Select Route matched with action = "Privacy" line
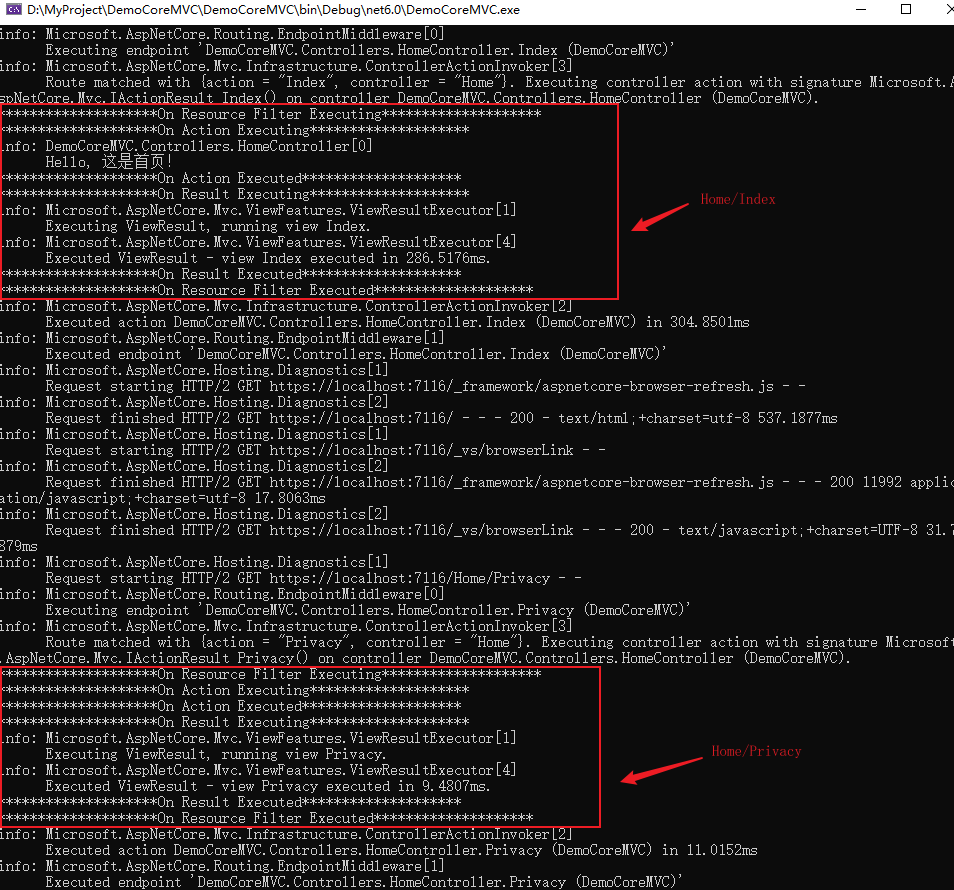 499,642
